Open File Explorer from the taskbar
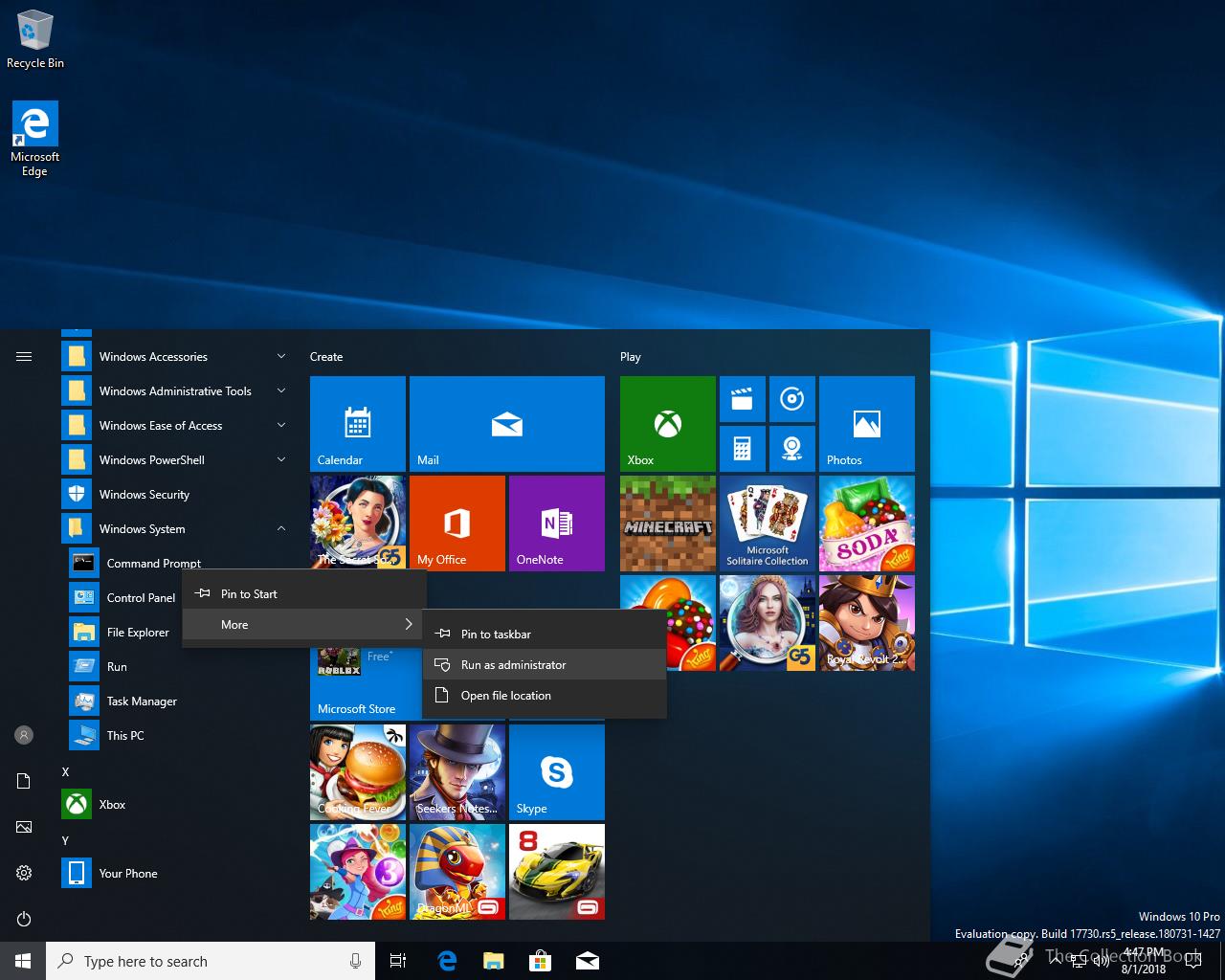The height and width of the screenshot is (980, 1225). click(493, 961)
